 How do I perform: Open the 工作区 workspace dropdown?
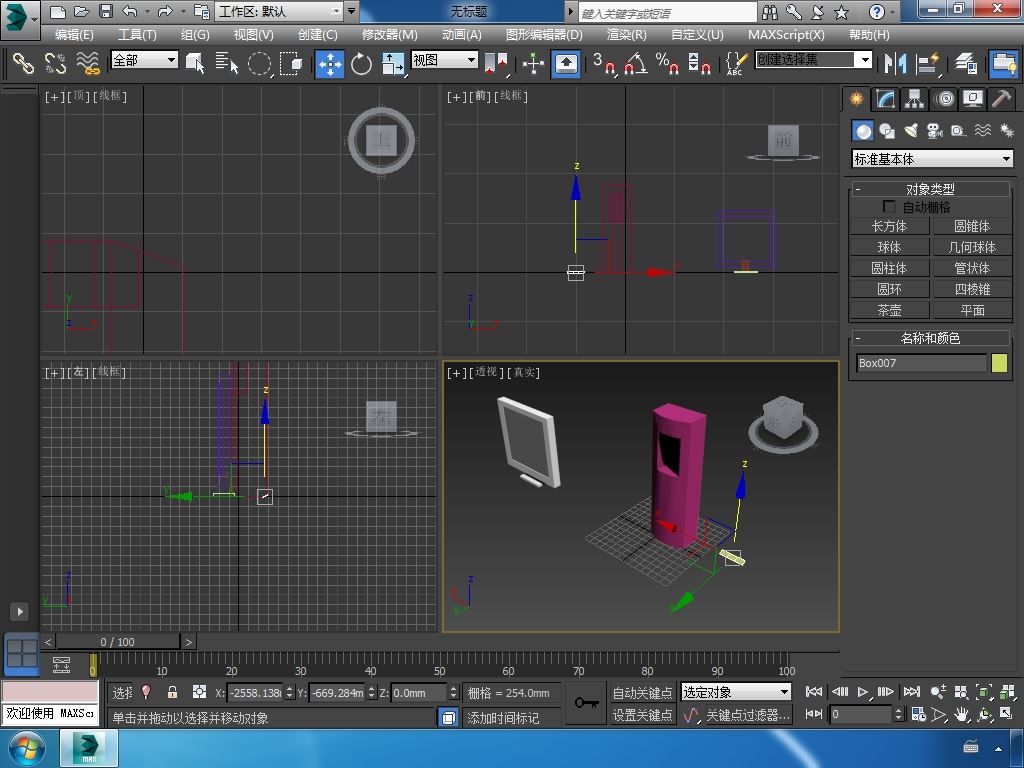point(280,11)
